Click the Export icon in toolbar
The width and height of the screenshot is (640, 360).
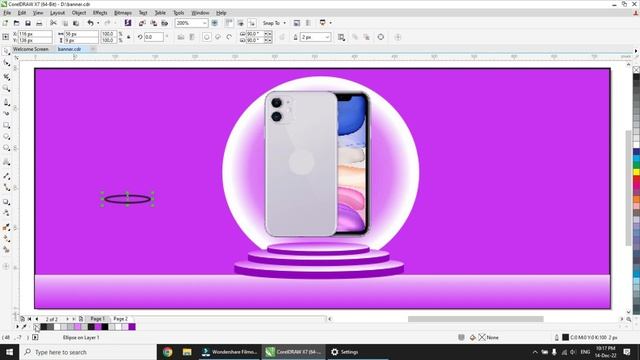point(153,23)
